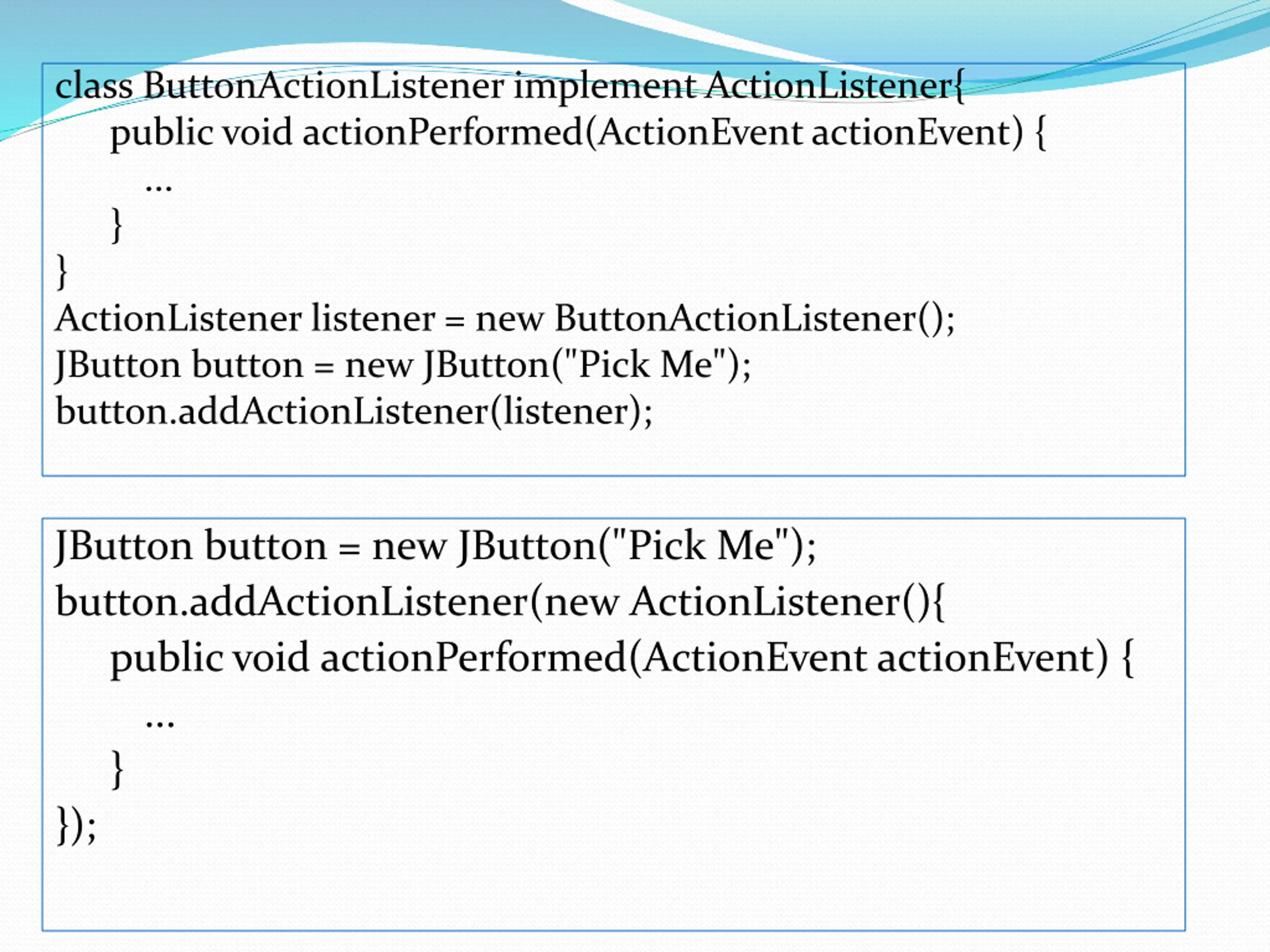Click the closing '});' line
Image resolution: width=1270 pixels, height=952 pixels.
pyautogui.click(x=76, y=826)
